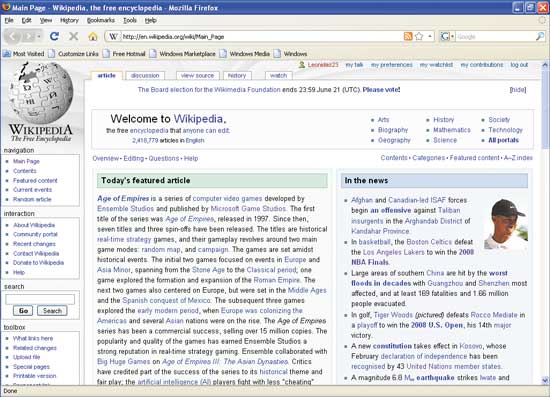Open the Most Visited bookmarks folder
This screenshot has width=550, height=397.
[24, 54]
